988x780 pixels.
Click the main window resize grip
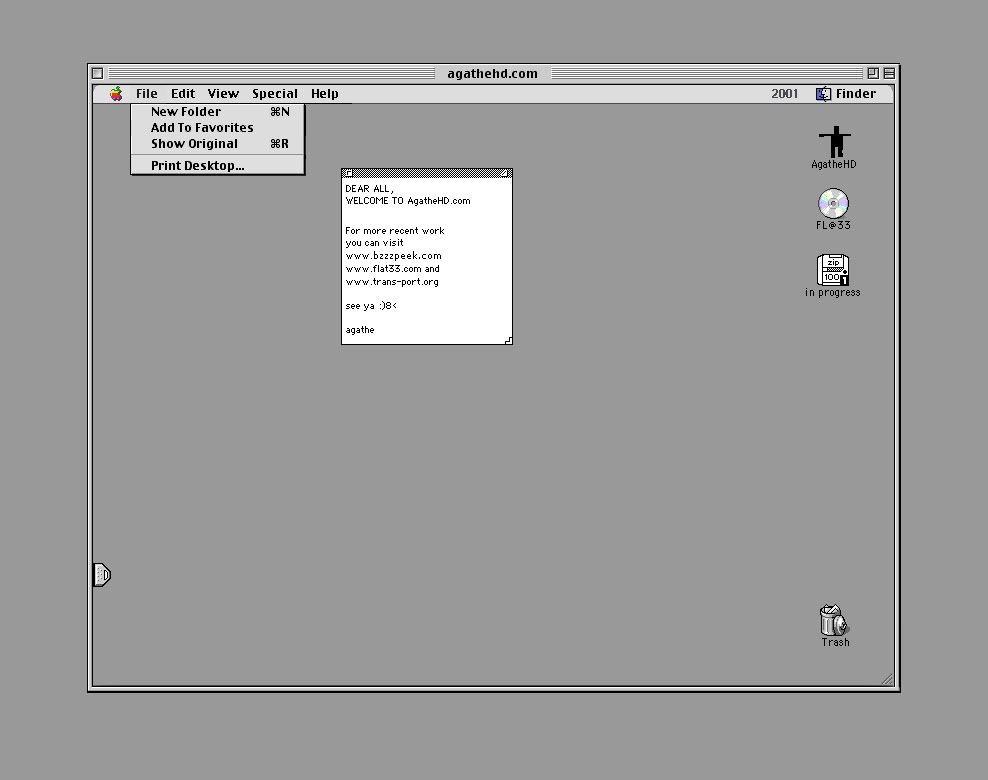(887, 679)
